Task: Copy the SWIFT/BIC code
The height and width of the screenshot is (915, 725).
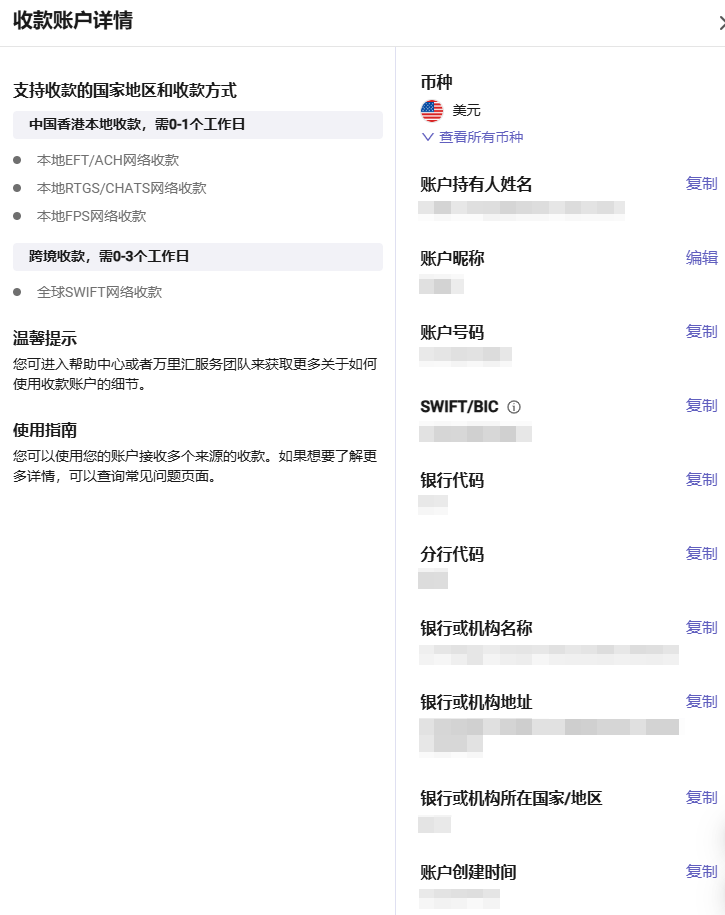Action: pos(701,406)
